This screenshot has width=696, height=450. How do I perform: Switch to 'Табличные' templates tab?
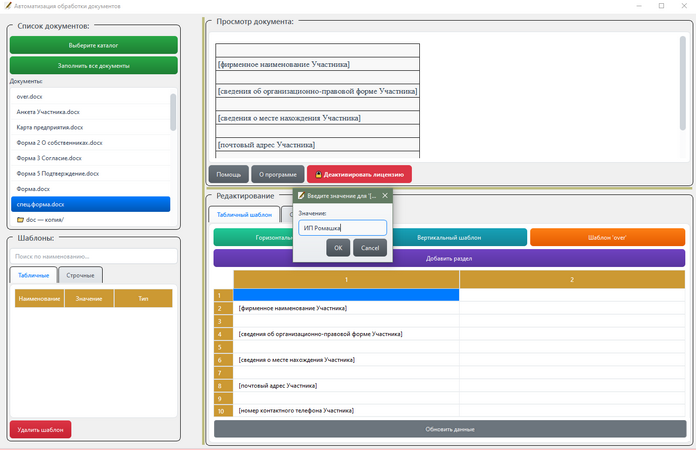pyautogui.click(x=33, y=275)
